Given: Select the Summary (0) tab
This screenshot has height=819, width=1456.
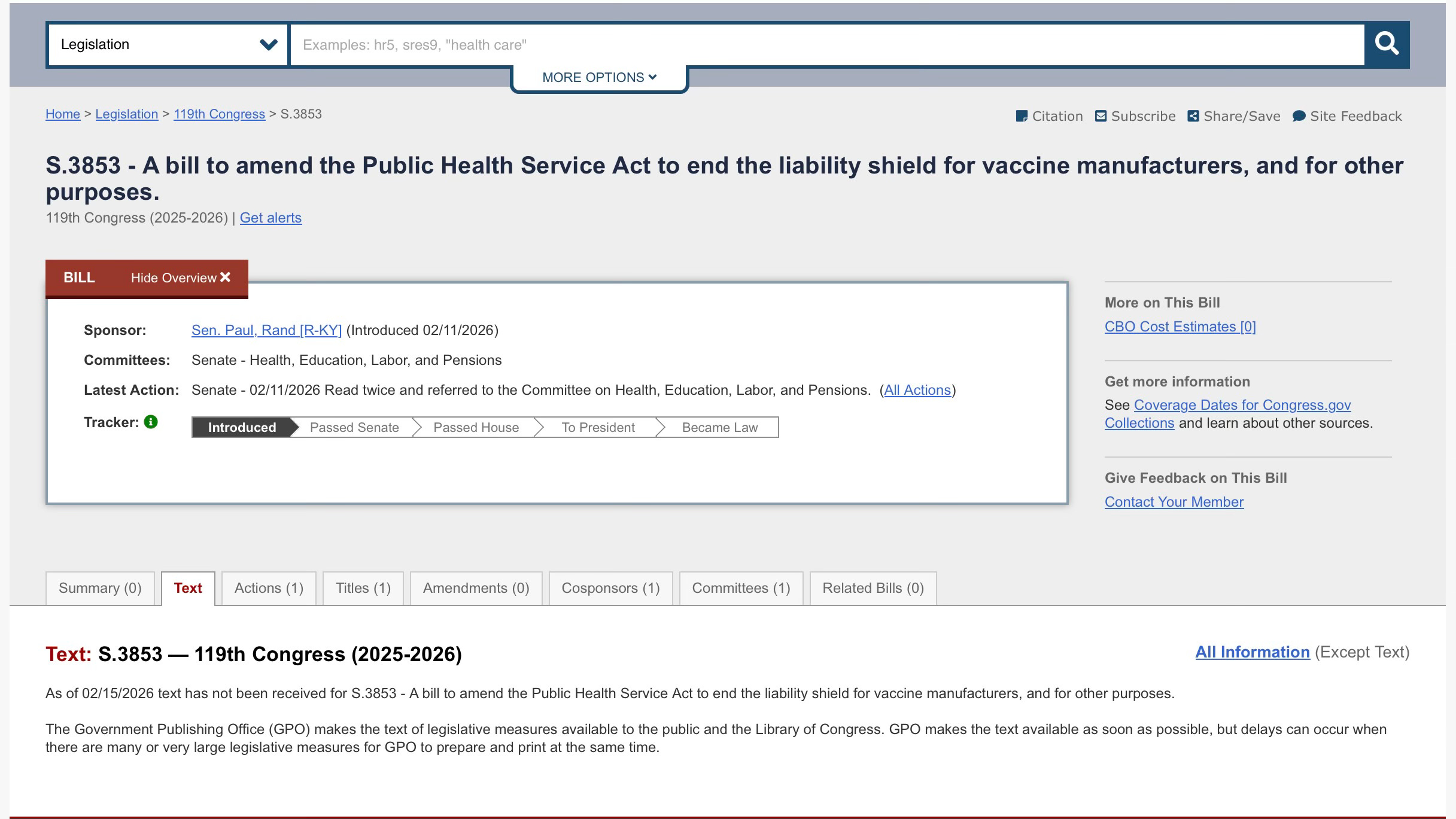Looking at the screenshot, I should pyautogui.click(x=100, y=588).
